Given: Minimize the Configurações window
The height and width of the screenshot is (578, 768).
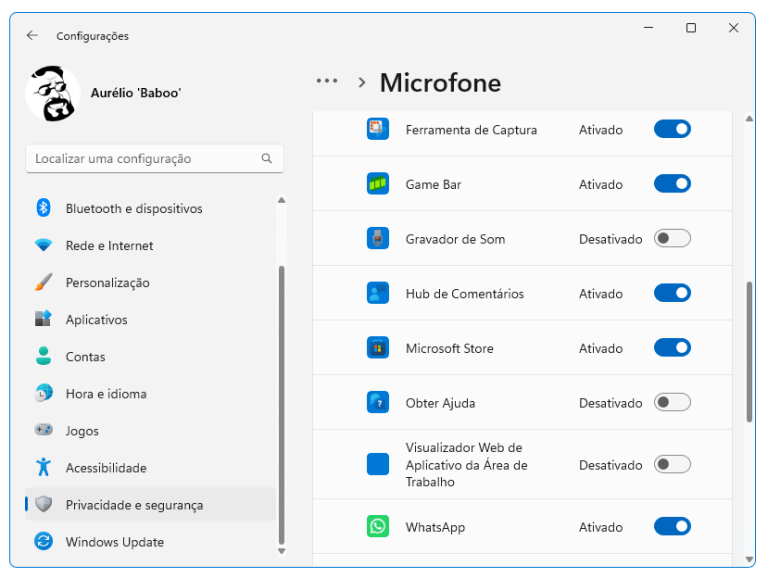Looking at the screenshot, I should pyautogui.click(x=648, y=28).
